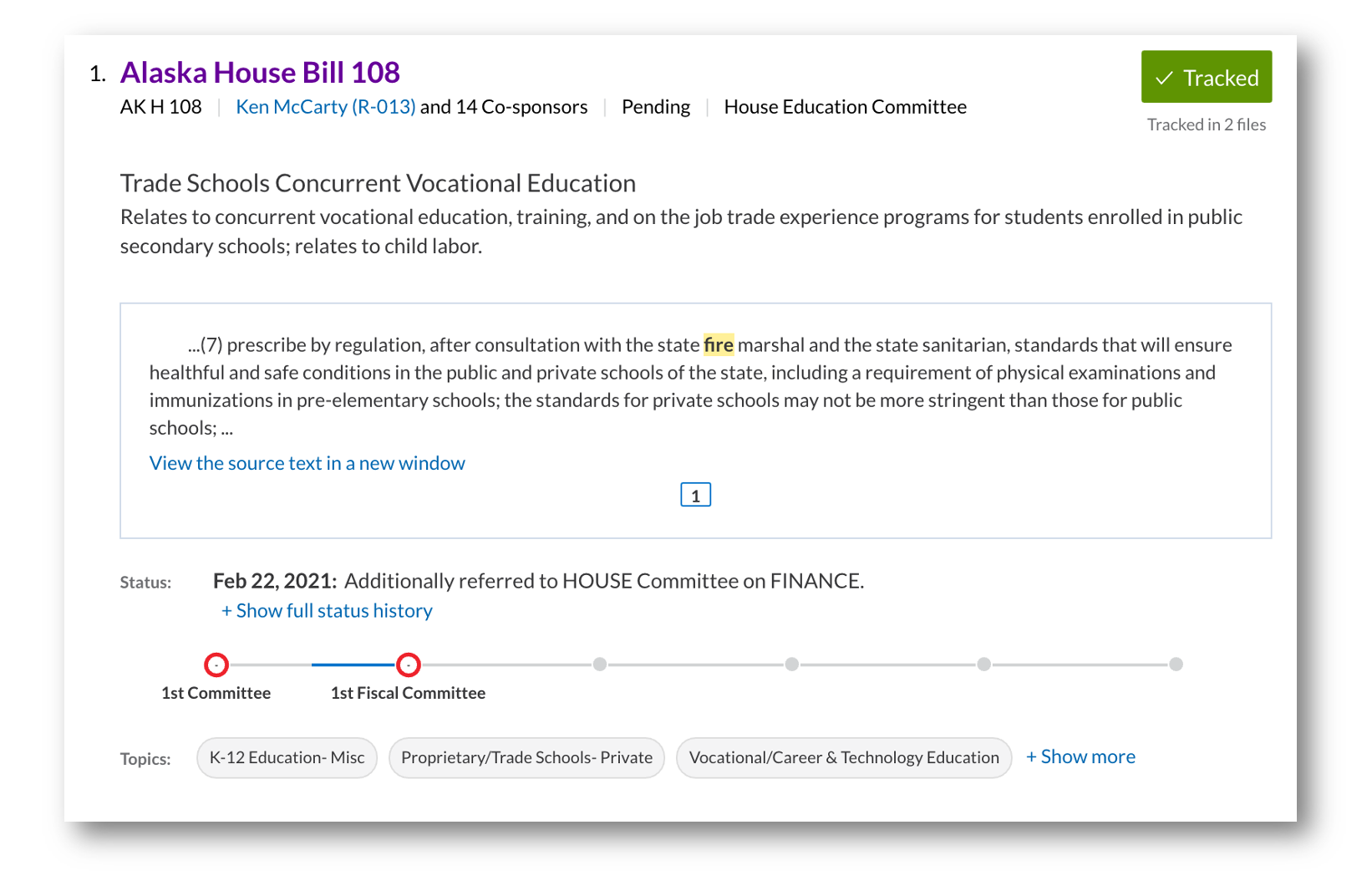
Task: Click the Proprietary/Trade Schools- Private tag
Action: click(x=526, y=757)
